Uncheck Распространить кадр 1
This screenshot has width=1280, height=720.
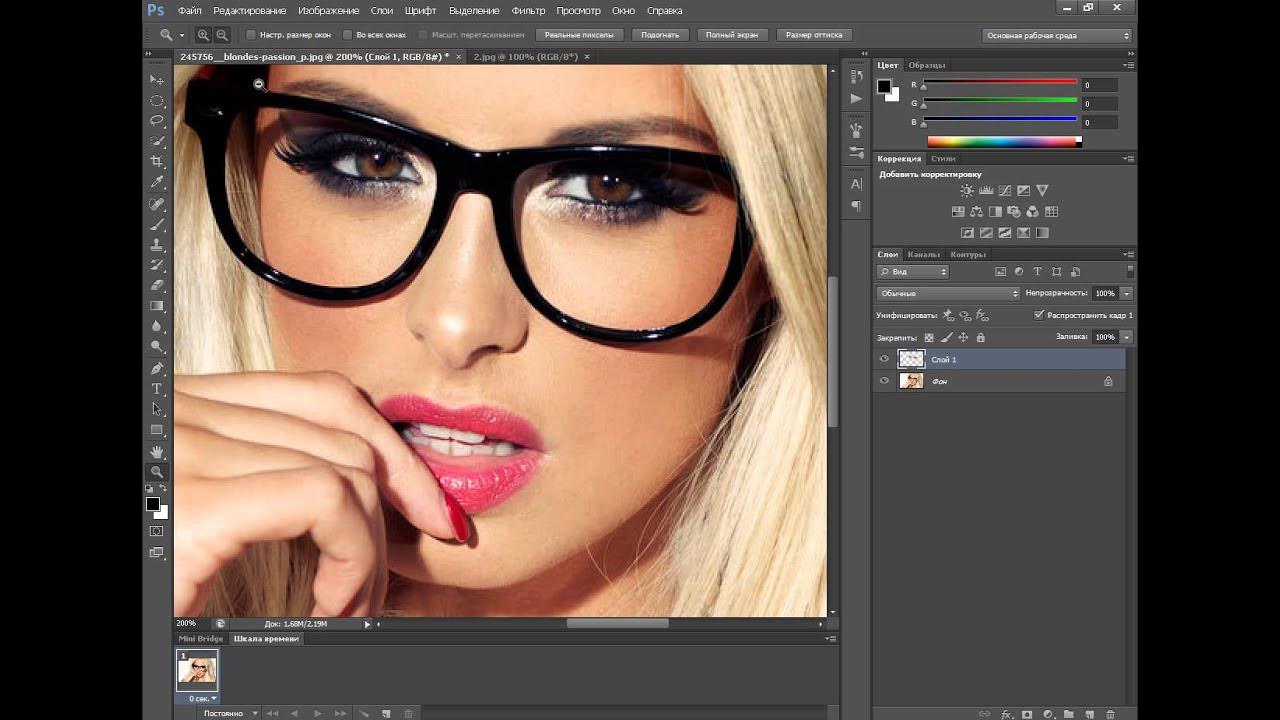pyautogui.click(x=1039, y=315)
